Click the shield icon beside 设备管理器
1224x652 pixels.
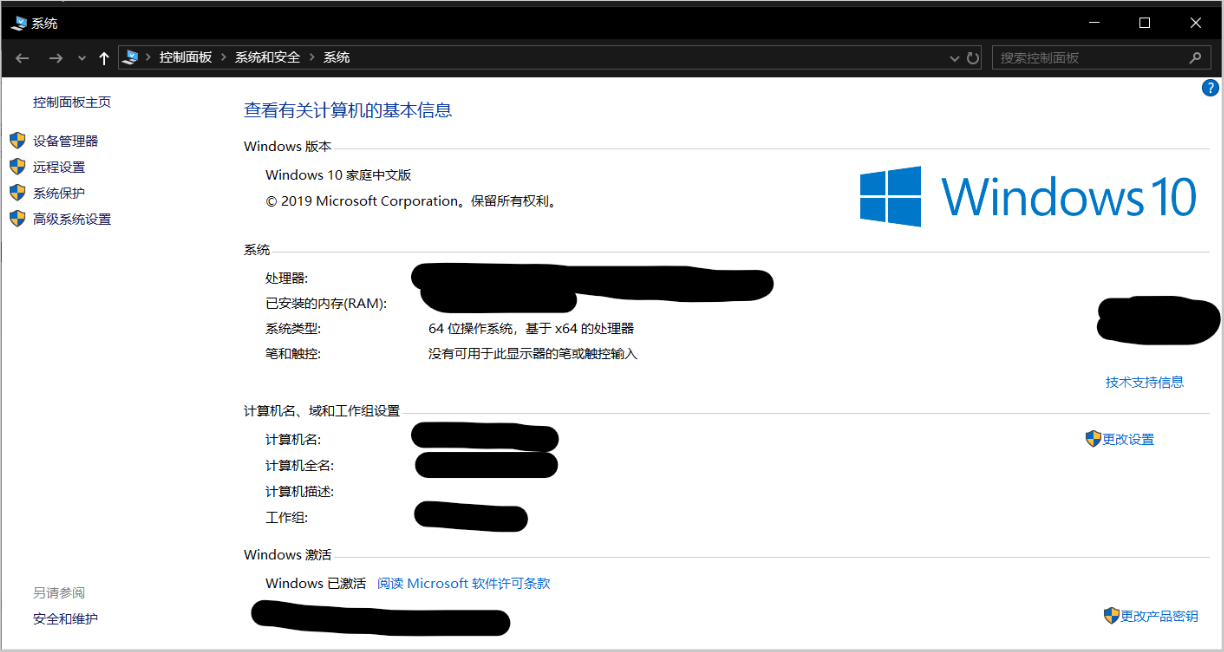[x=17, y=140]
